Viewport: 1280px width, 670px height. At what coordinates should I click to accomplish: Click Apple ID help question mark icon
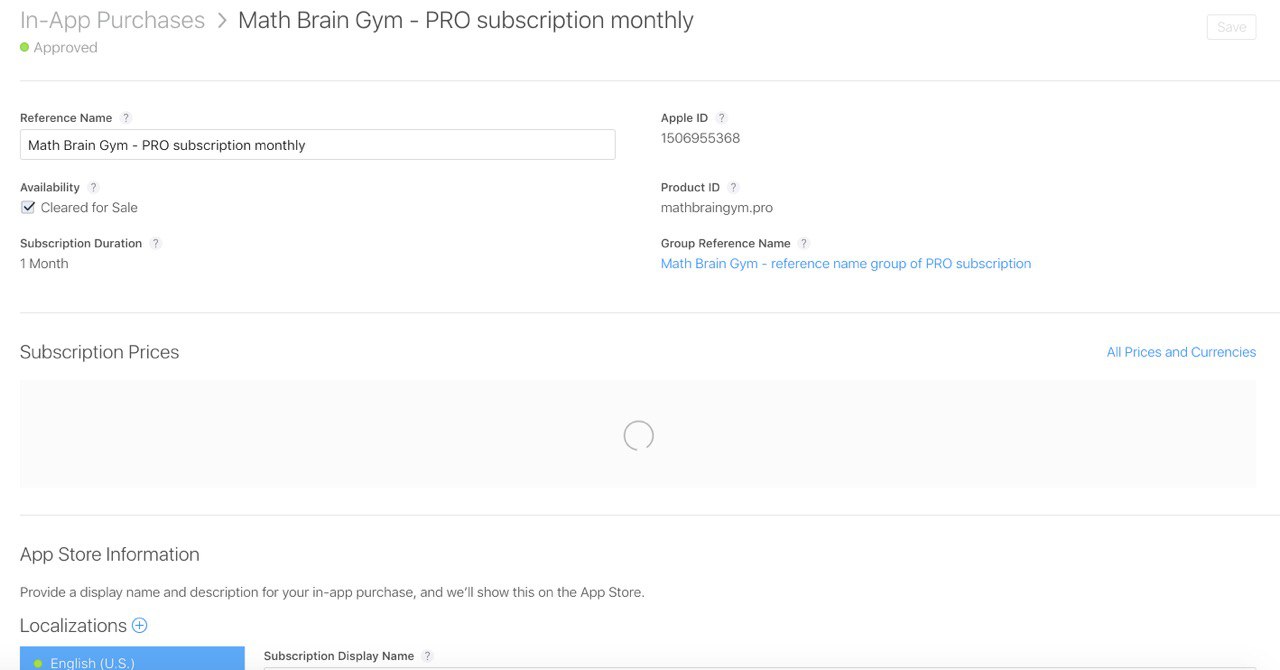[722, 118]
